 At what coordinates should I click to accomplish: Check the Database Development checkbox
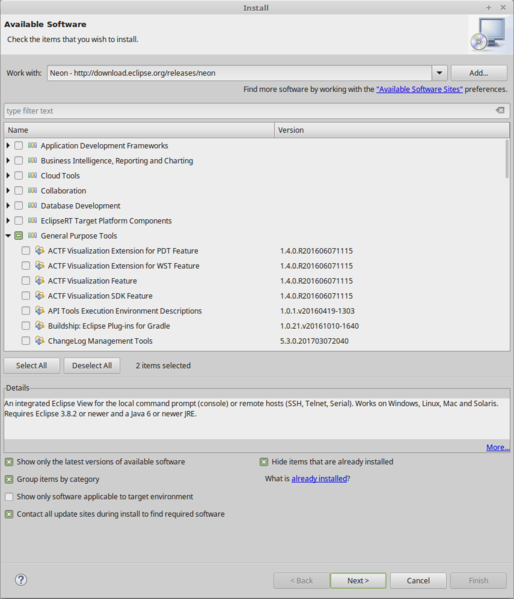click(x=18, y=206)
